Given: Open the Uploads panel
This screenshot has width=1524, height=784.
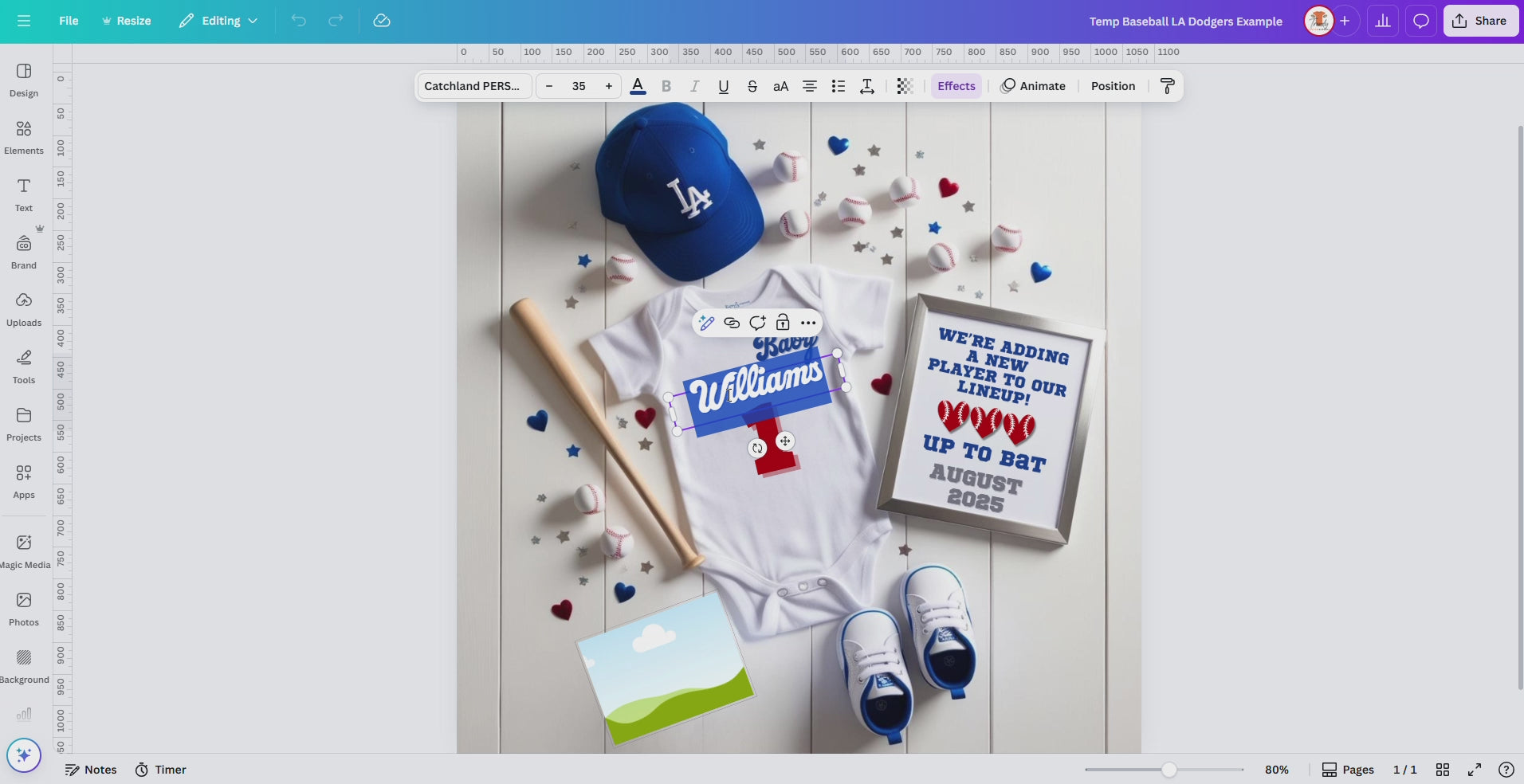Looking at the screenshot, I should (24, 309).
